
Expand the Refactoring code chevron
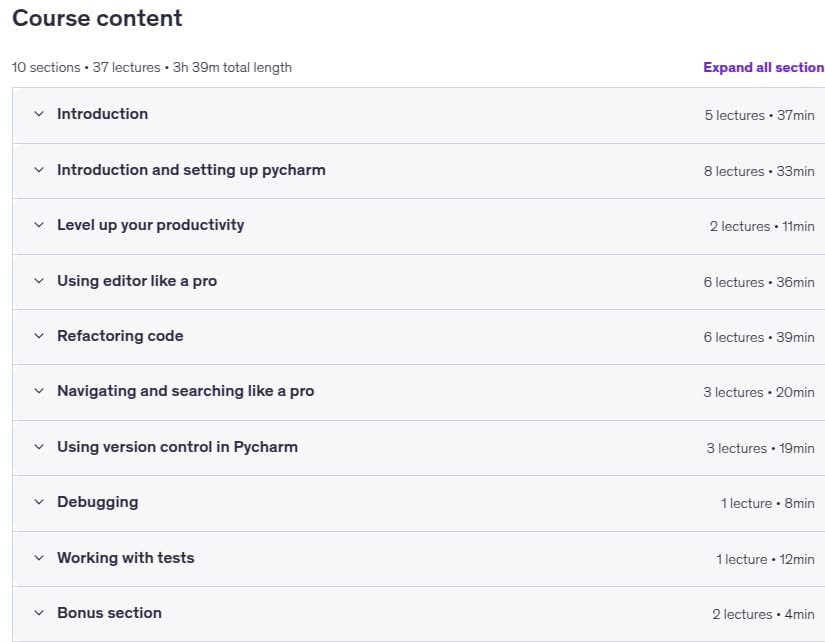click(39, 336)
